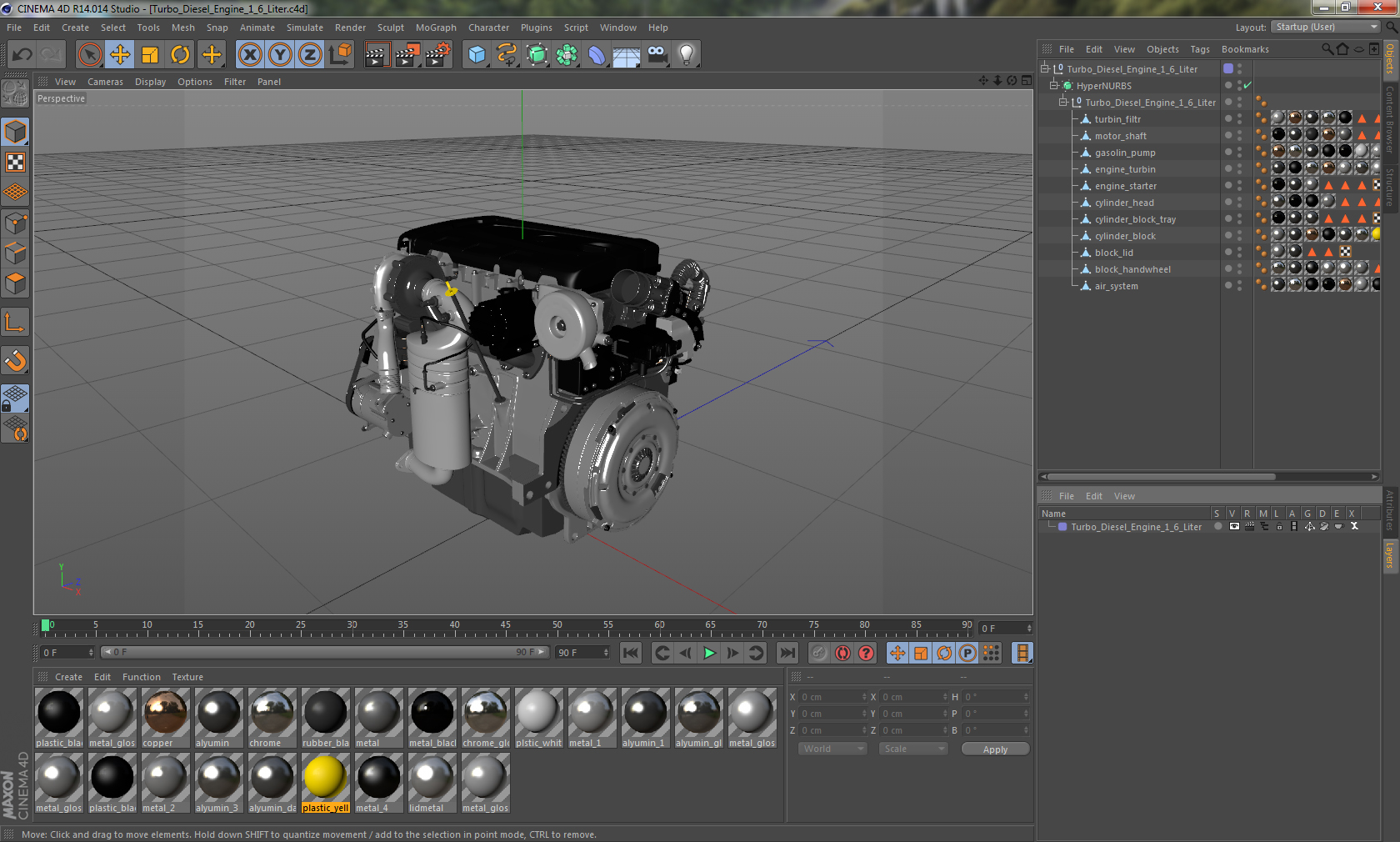
Task: Add a Camera object
Action: coord(657,55)
